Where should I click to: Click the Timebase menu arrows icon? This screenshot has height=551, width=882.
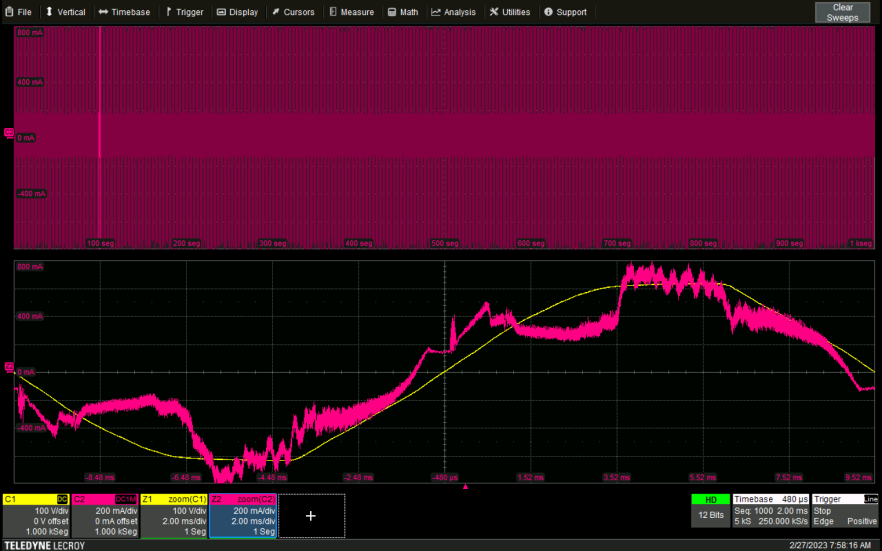(x=103, y=12)
